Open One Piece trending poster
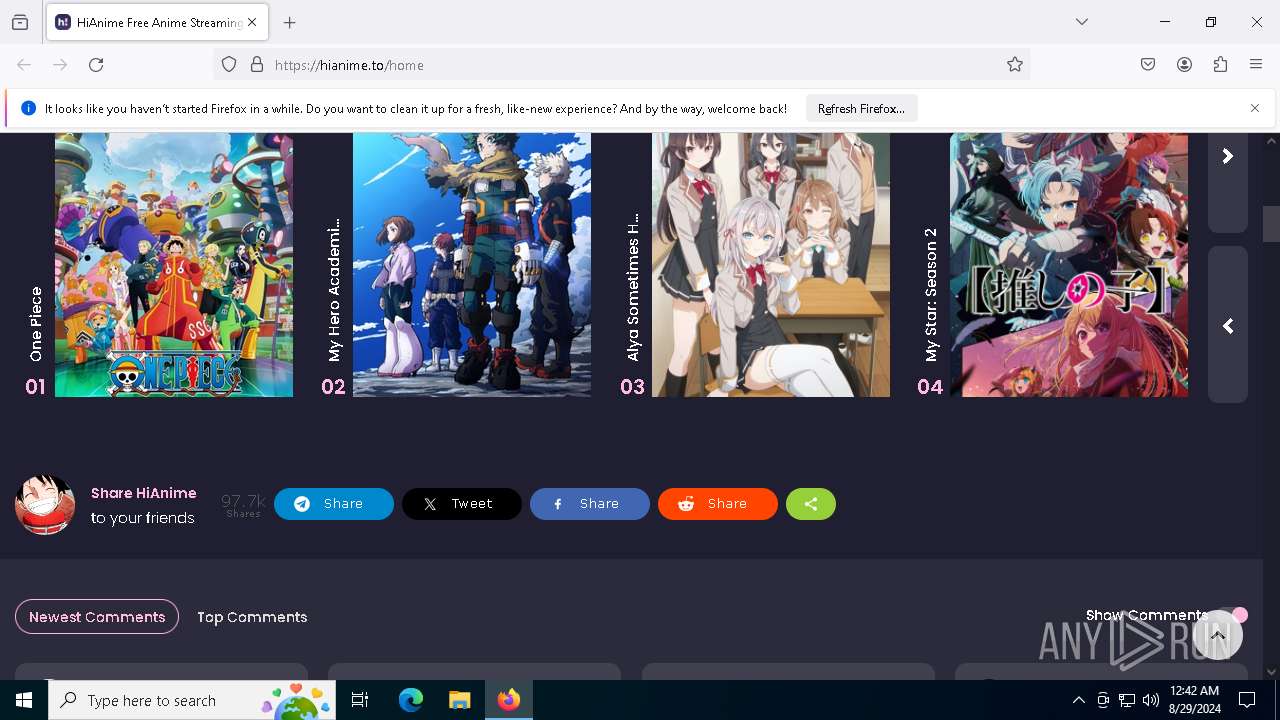 pos(174,265)
